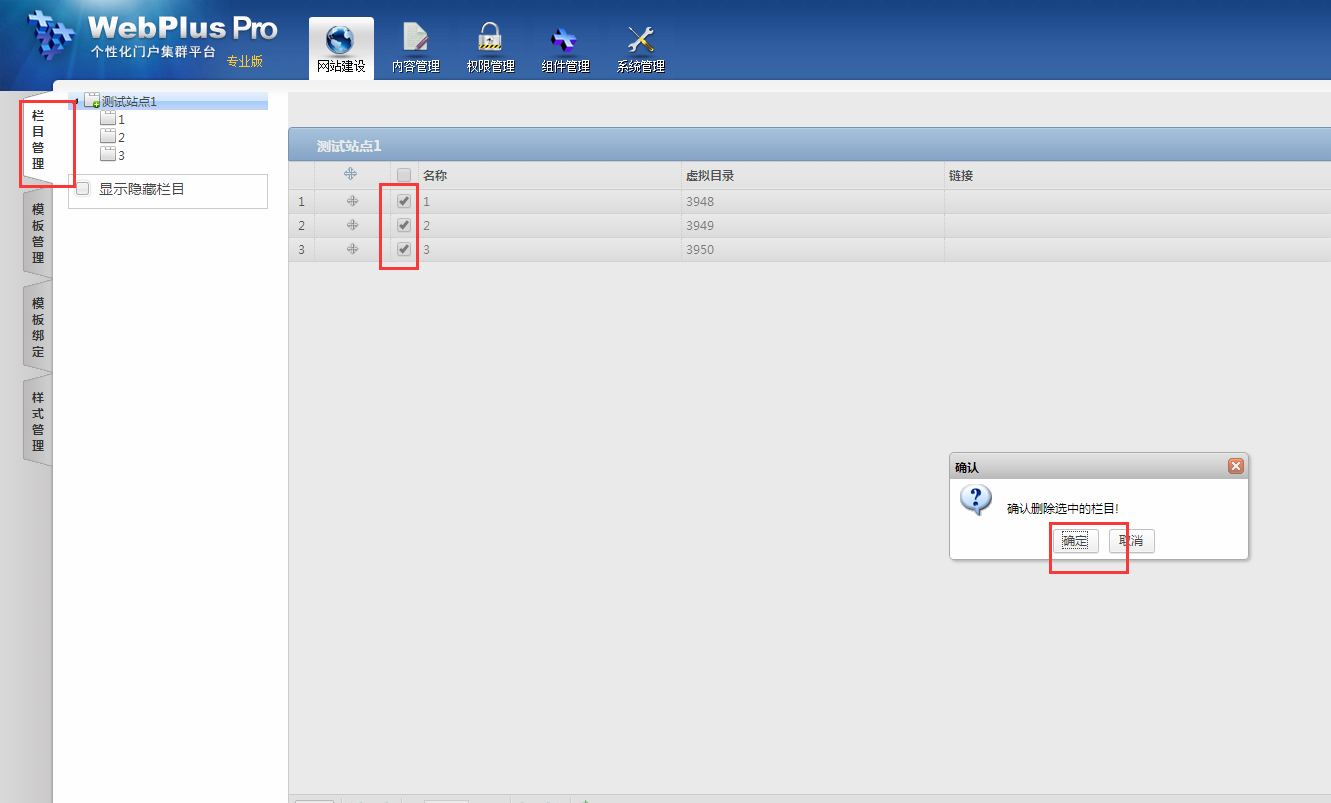
Task: Toggle the select-all checkbox in table header
Action: (404, 175)
